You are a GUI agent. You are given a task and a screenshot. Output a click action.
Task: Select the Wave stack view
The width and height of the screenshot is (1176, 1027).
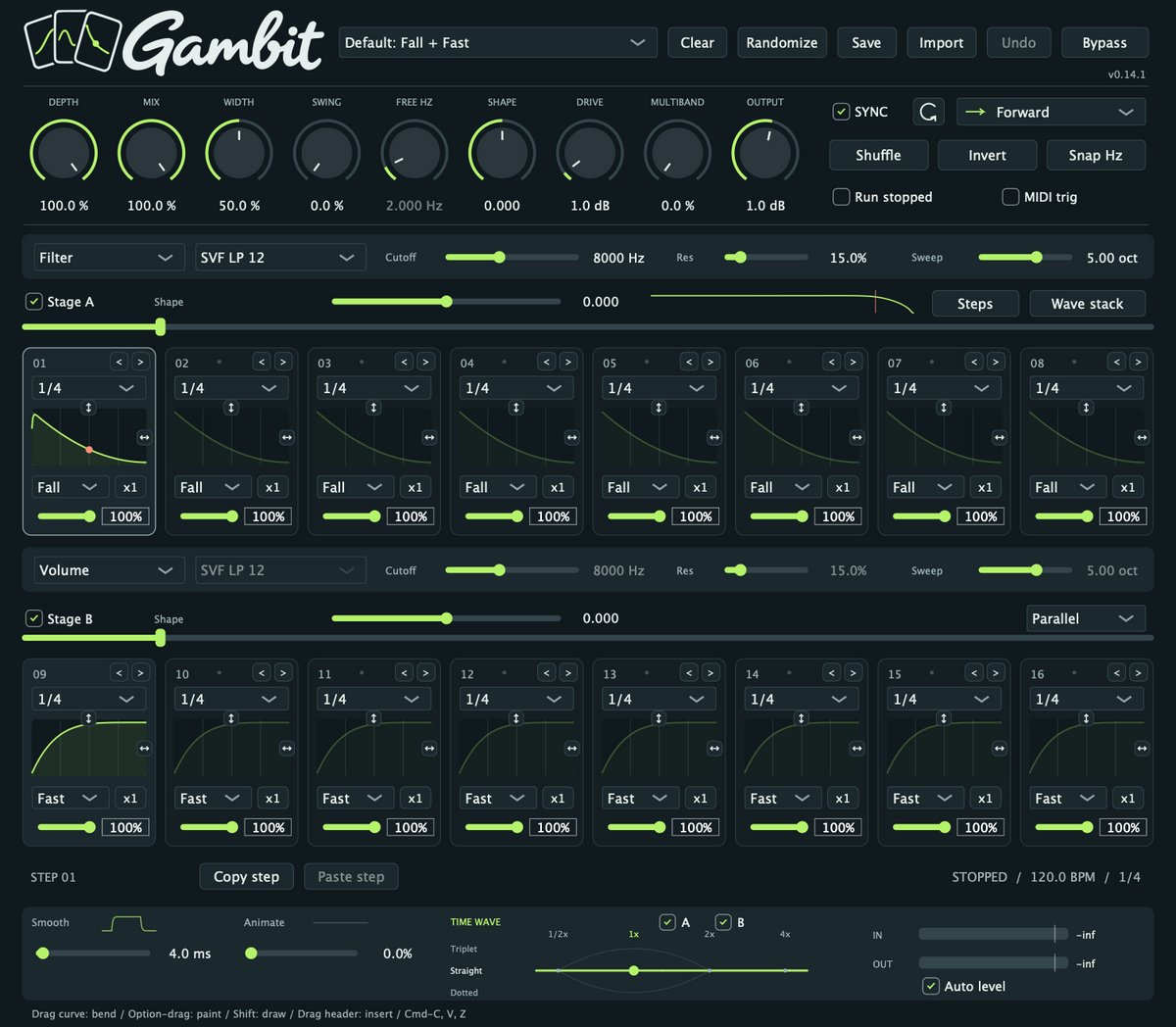pos(1088,304)
